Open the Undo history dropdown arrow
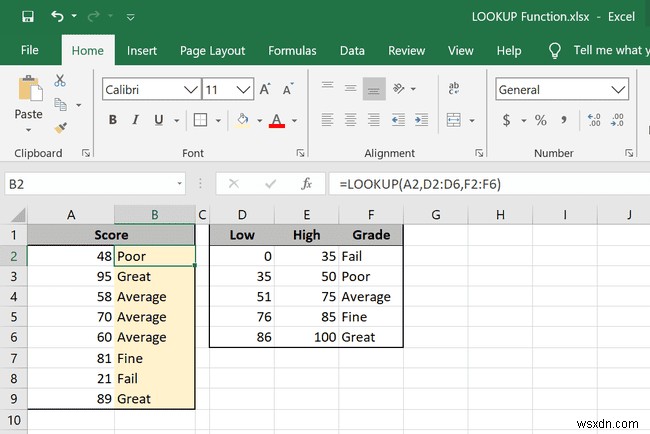The image size is (650, 434). [74, 16]
